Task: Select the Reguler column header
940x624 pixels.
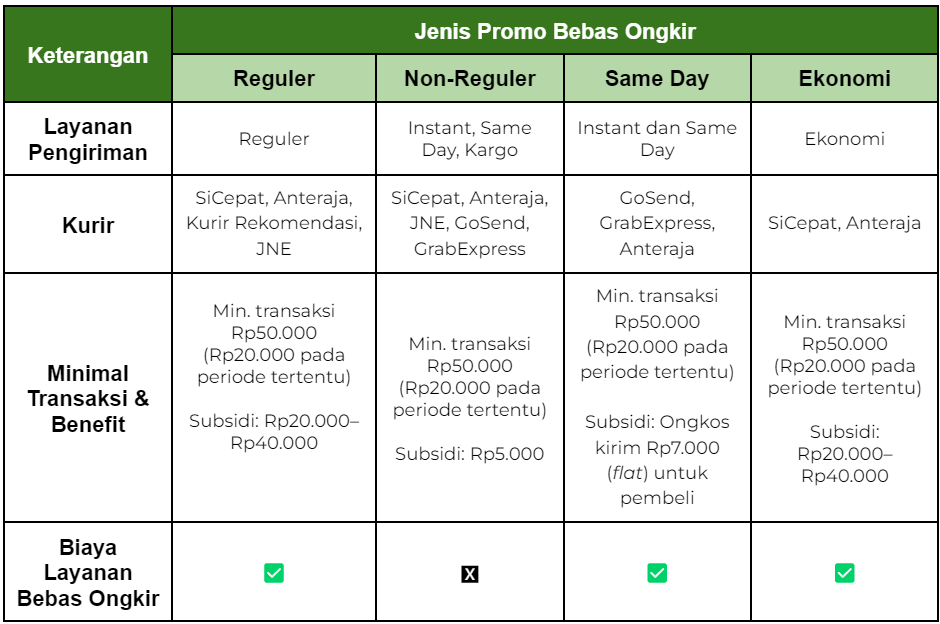Action: [x=274, y=79]
